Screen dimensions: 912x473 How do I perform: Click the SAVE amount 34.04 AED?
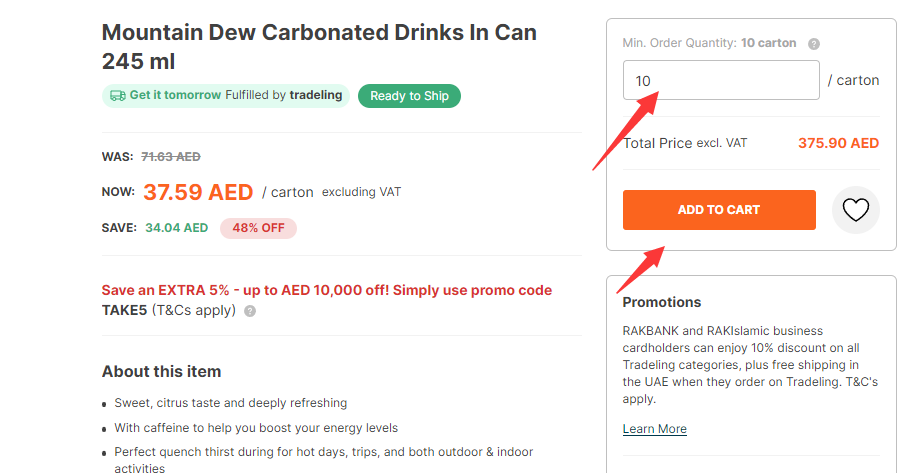coord(176,228)
